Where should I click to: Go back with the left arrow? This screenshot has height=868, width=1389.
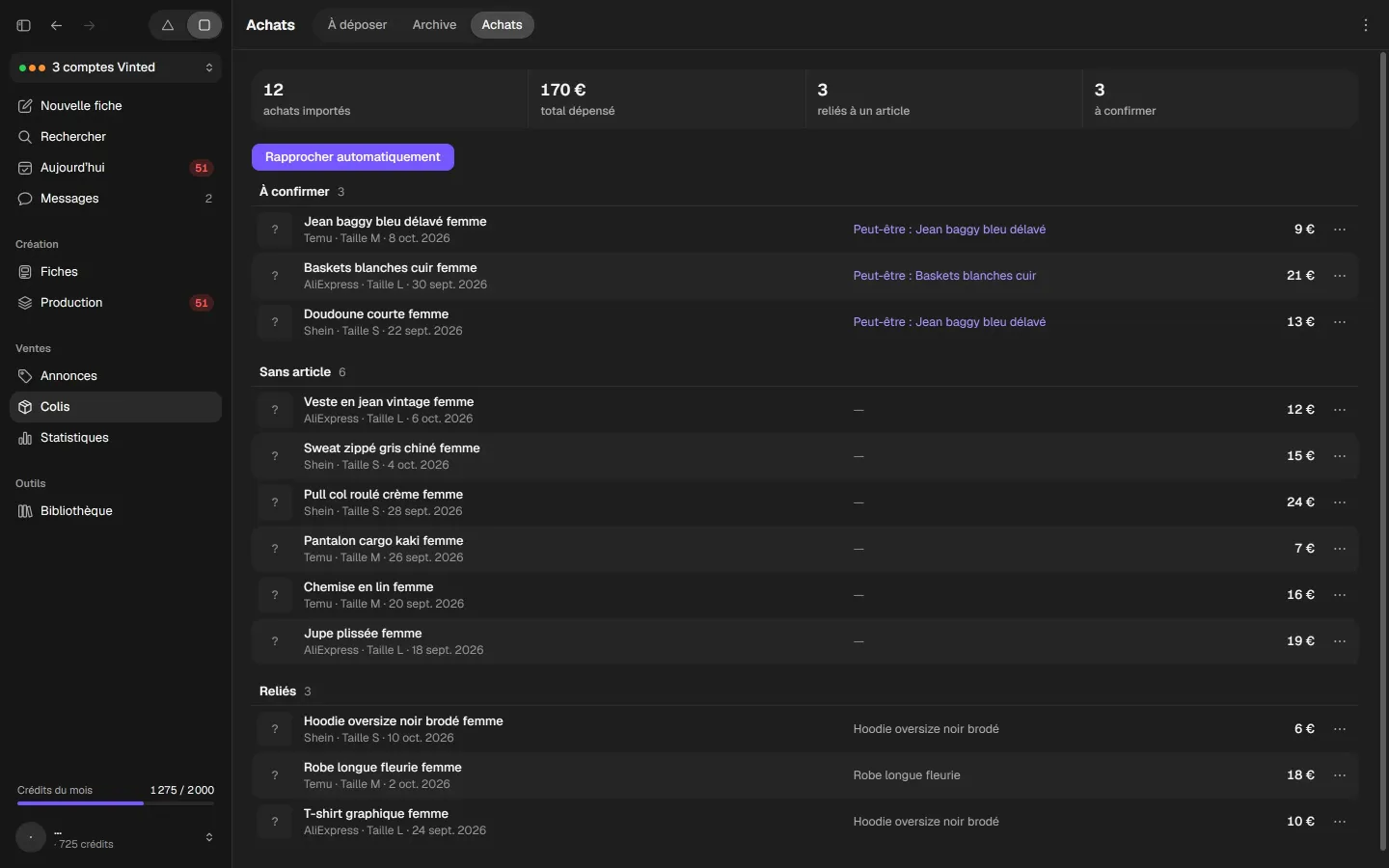(x=57, y=25)
